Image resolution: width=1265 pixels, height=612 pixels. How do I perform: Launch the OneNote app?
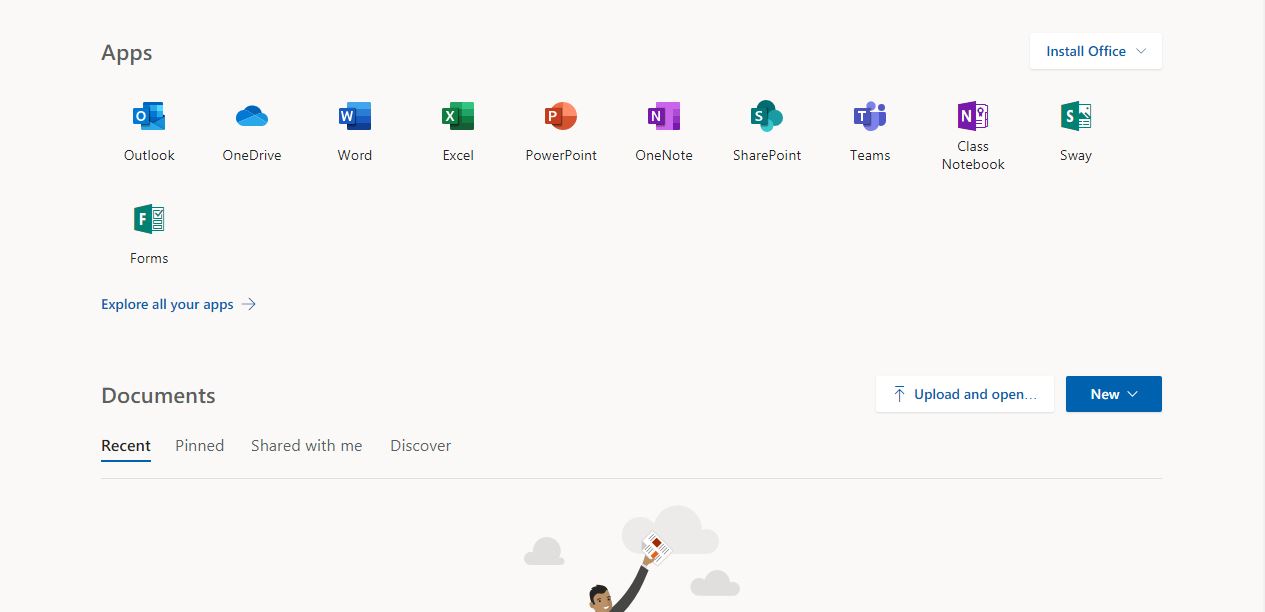(664, 118)
